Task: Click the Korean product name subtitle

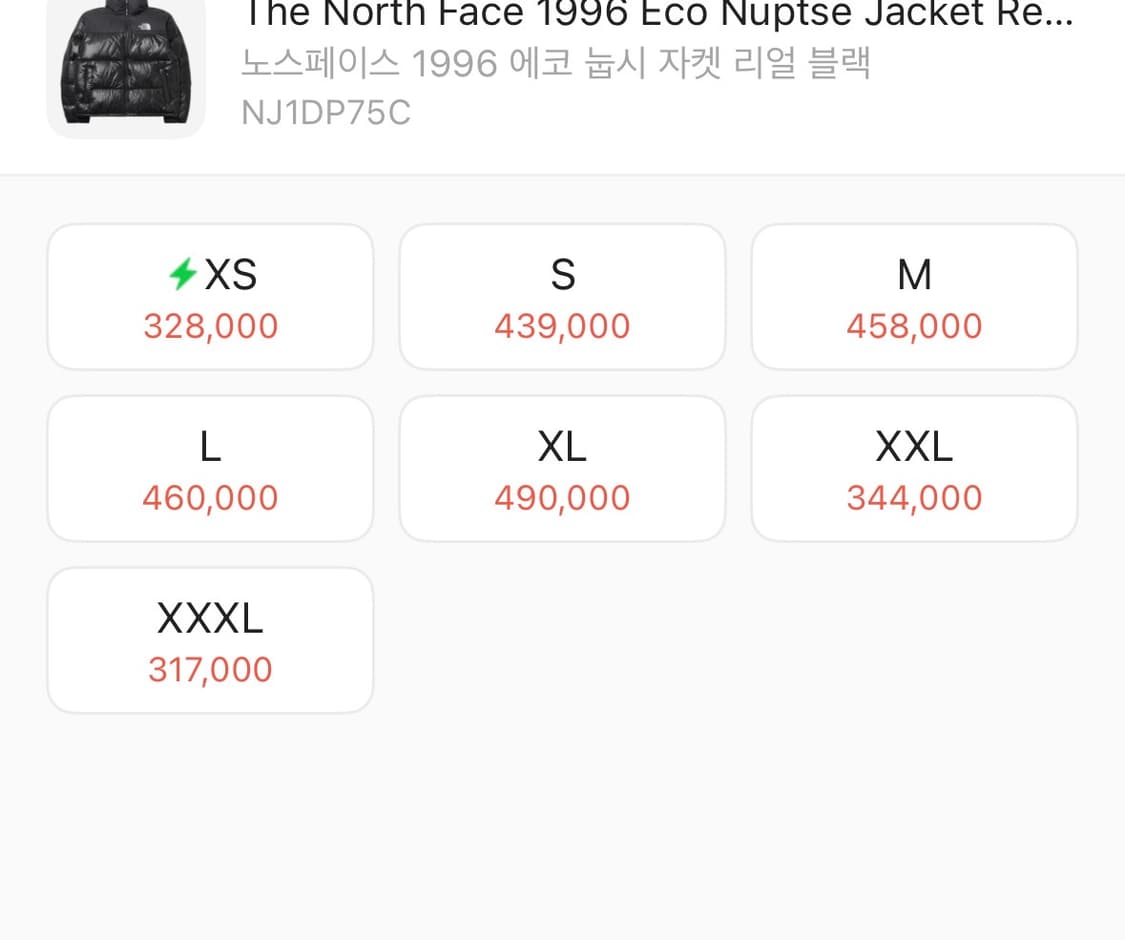Action: point(556,64)
